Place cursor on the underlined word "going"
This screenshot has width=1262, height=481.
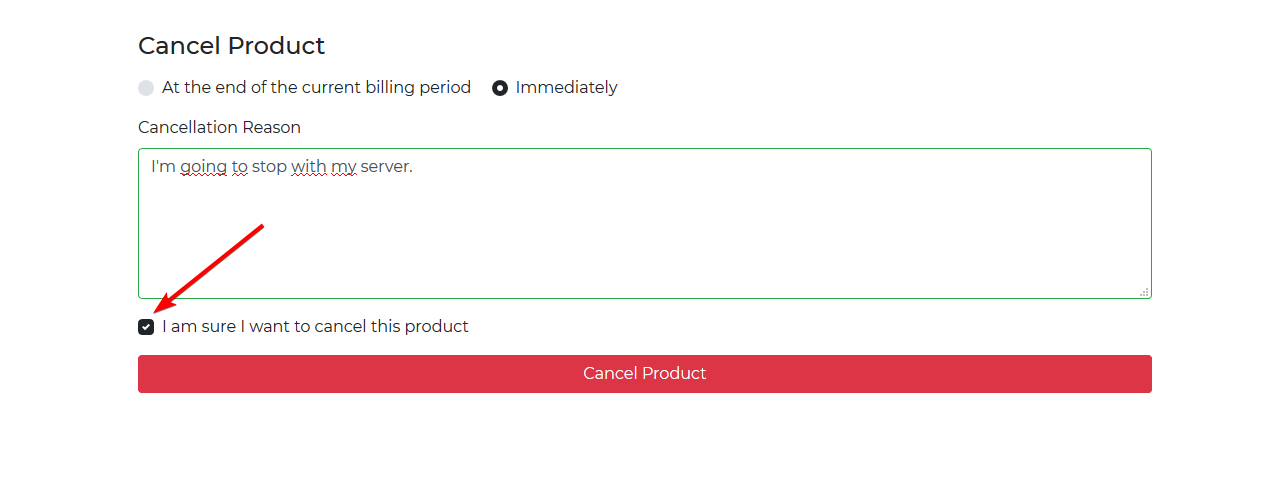click(203, 167)
